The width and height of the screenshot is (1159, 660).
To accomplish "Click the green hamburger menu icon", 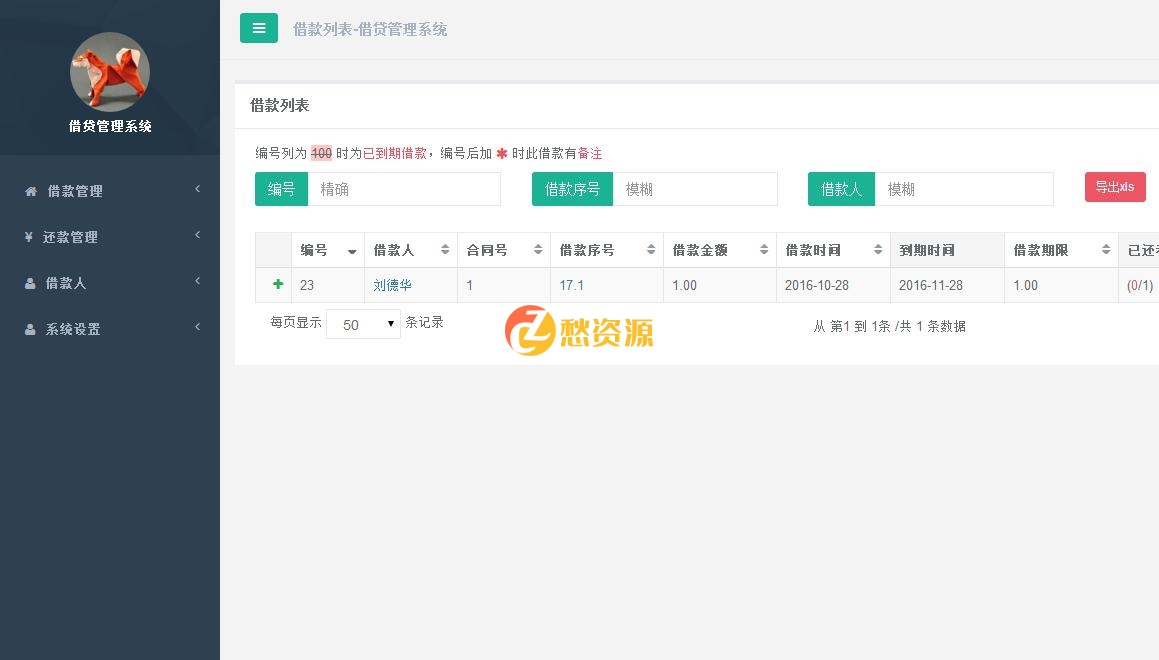I will click(x=259, y=28).
